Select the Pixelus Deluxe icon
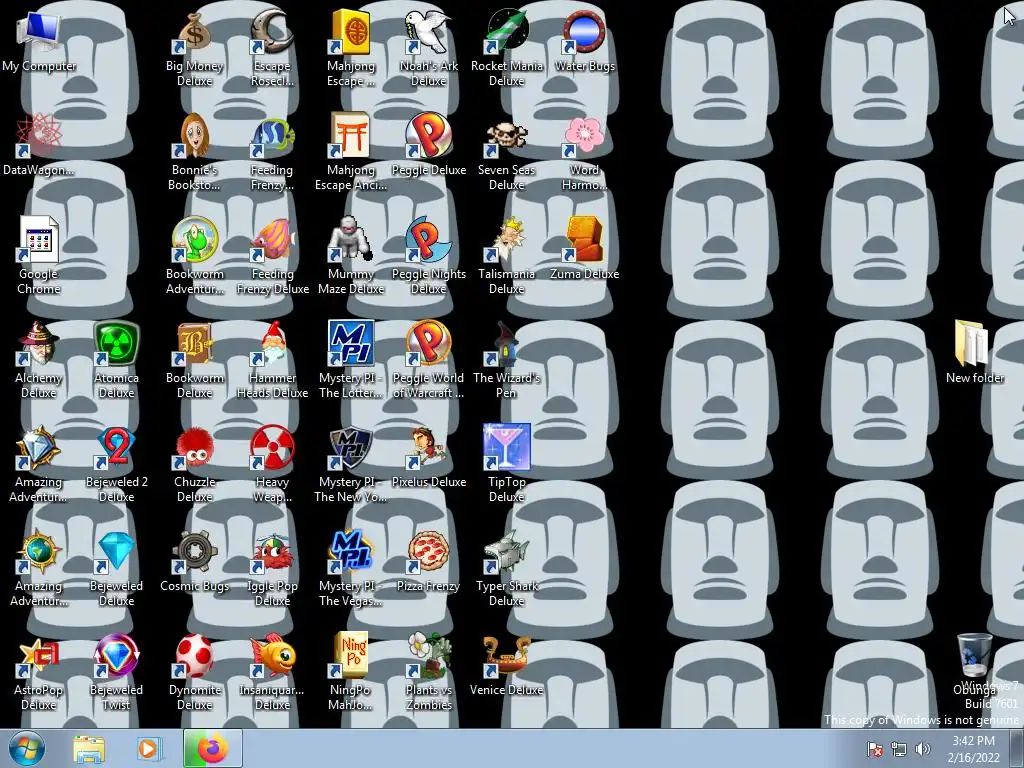The width and height of the screenshot is (1024, 768). pos(428,448)
